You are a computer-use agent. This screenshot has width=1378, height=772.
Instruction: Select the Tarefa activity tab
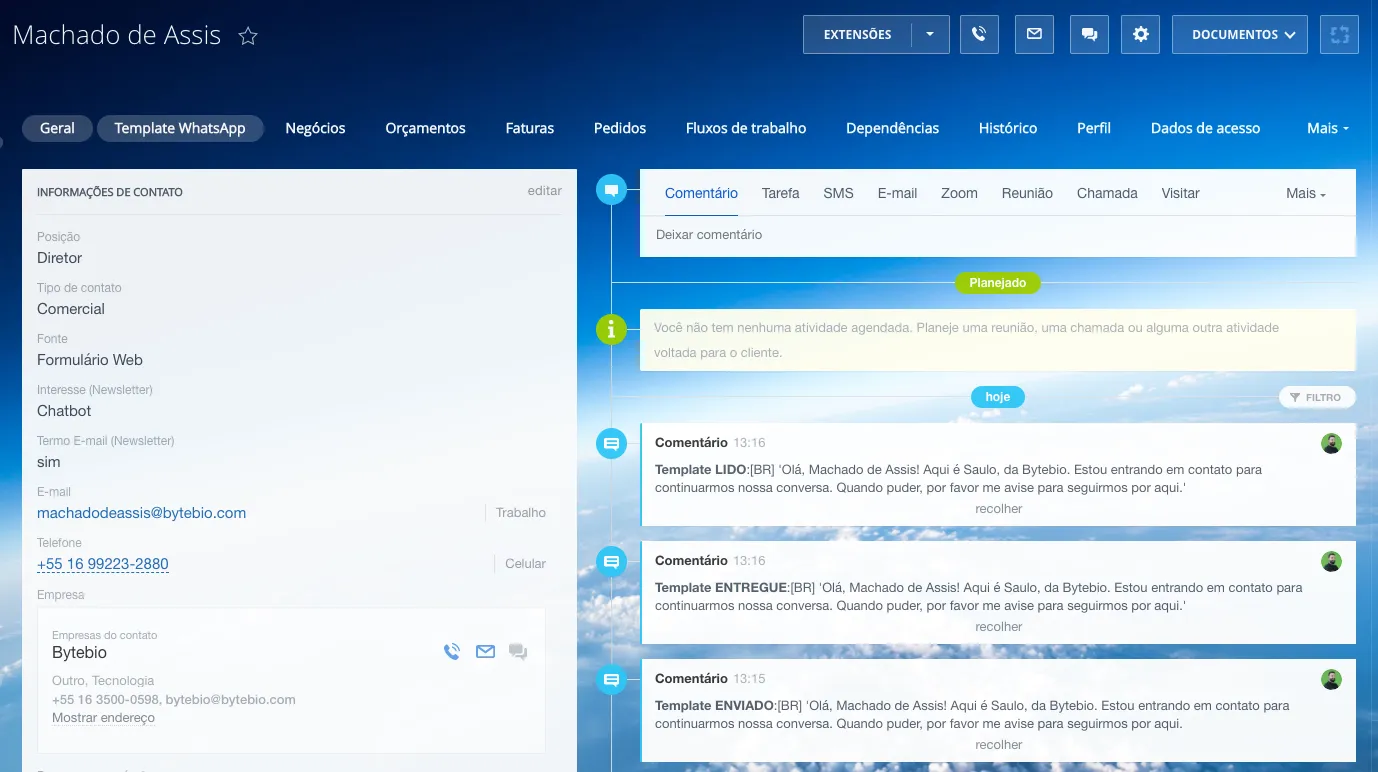[x=780, y=193]
